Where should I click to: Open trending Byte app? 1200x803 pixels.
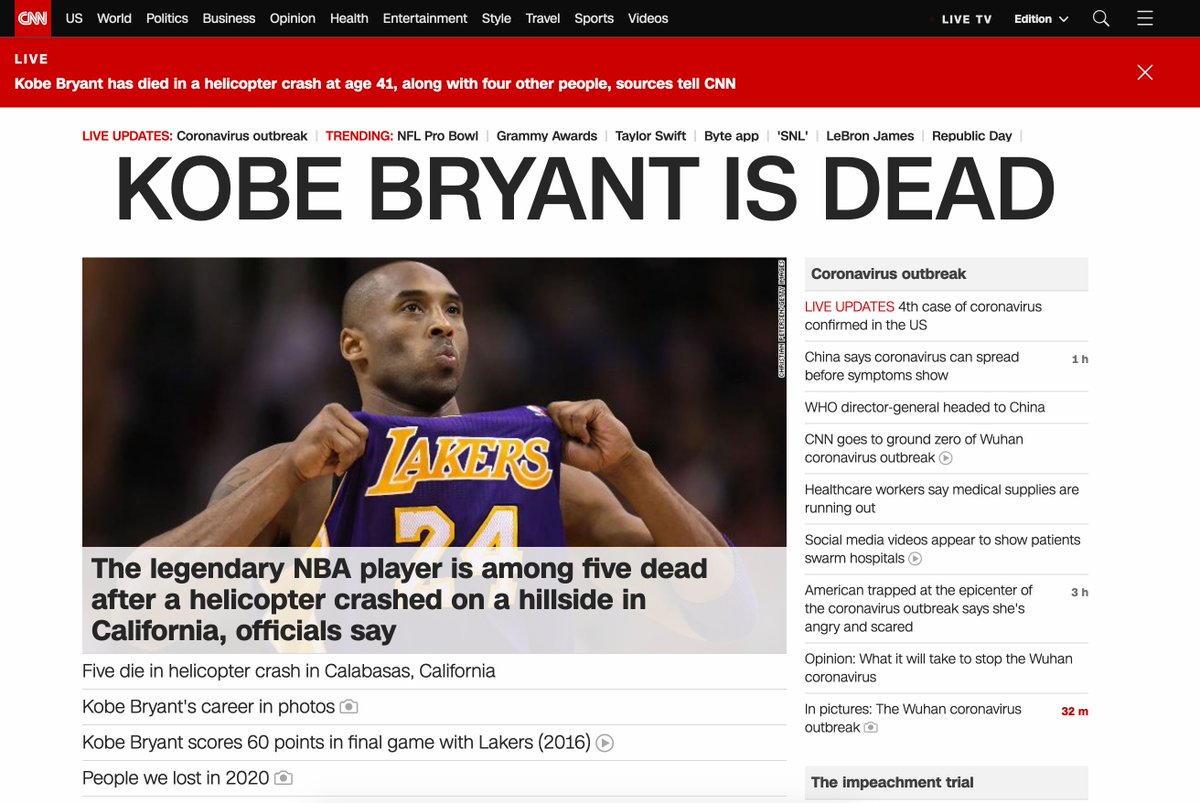(x=732, y=136)
